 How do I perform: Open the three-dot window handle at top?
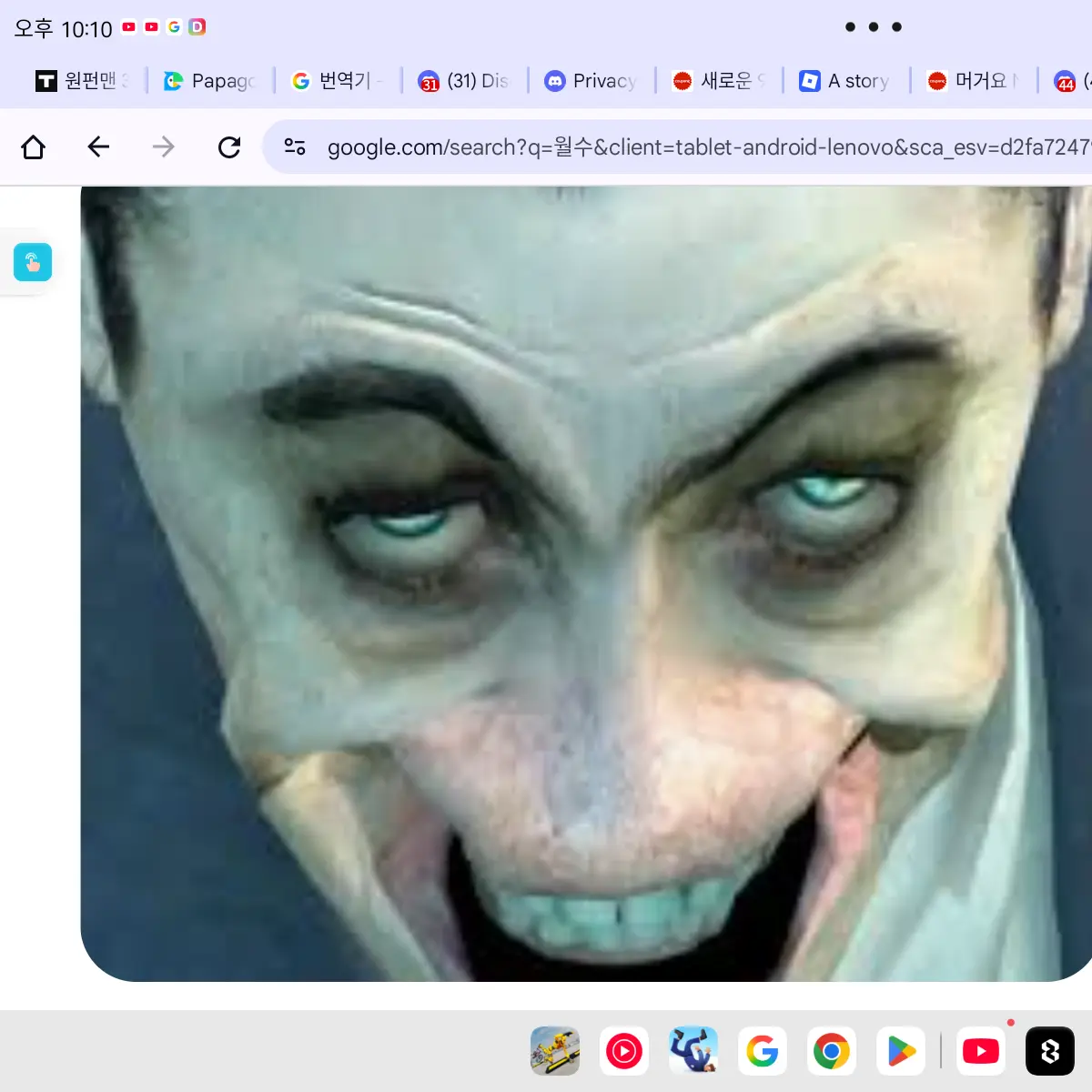873,27
